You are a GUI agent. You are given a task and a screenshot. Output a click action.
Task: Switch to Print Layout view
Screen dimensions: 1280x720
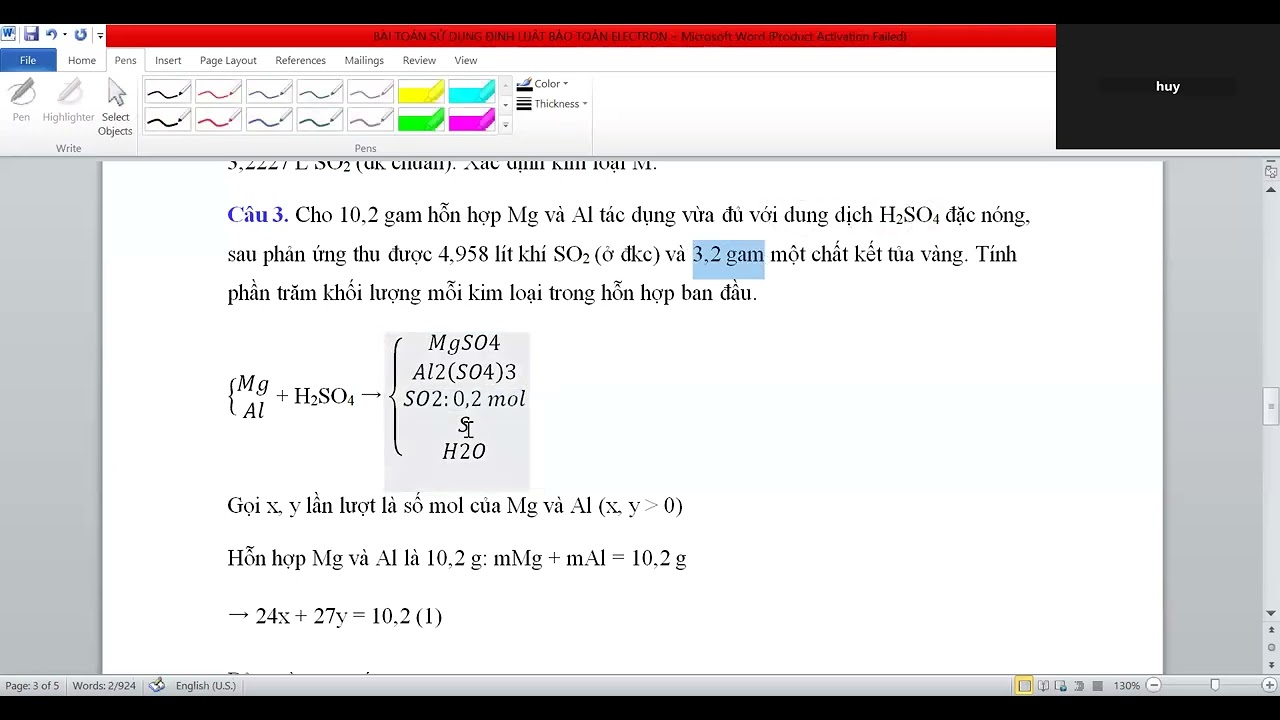click(x=1024, y=685)
